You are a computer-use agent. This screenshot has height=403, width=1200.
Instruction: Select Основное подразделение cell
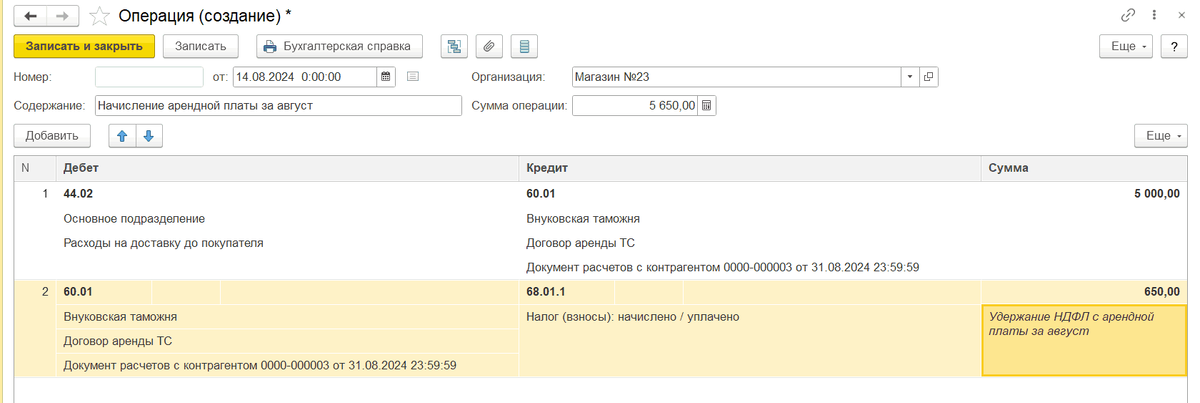pos(133,218)
